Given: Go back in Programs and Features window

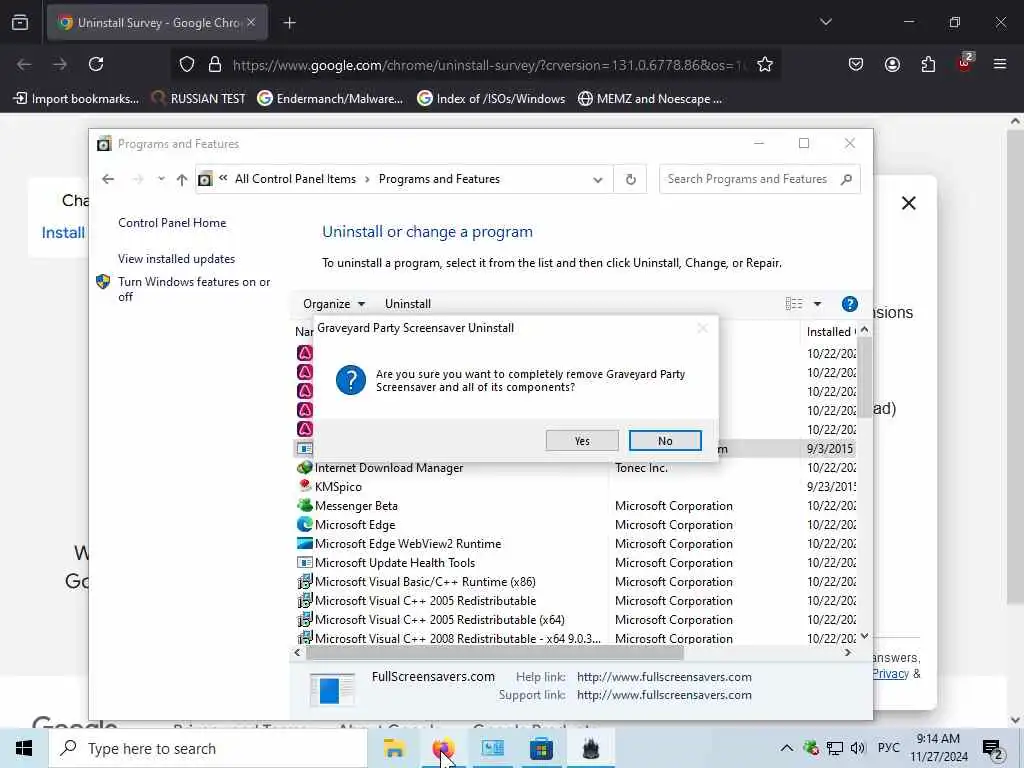Looking at the screenshot, I should (108, 179).
